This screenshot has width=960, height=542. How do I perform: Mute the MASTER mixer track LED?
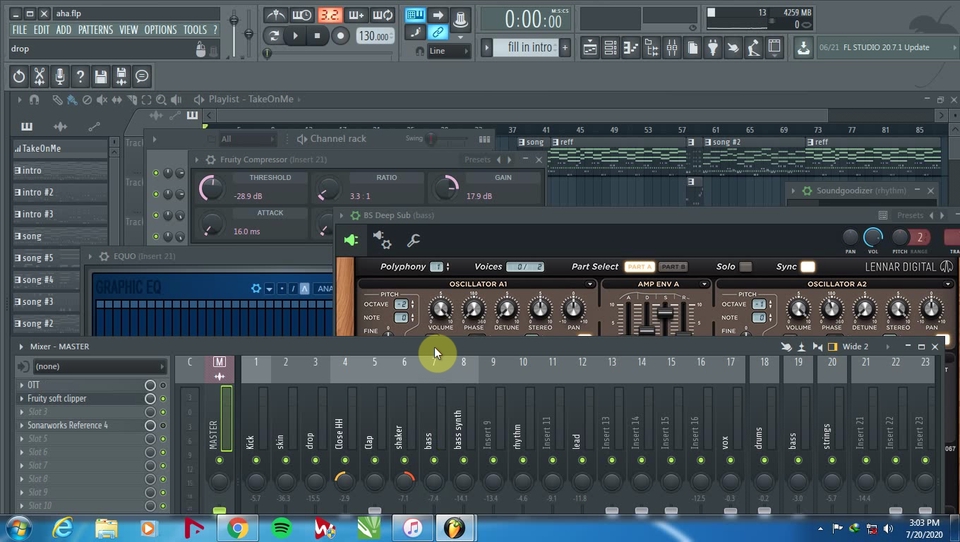[219, 460]
